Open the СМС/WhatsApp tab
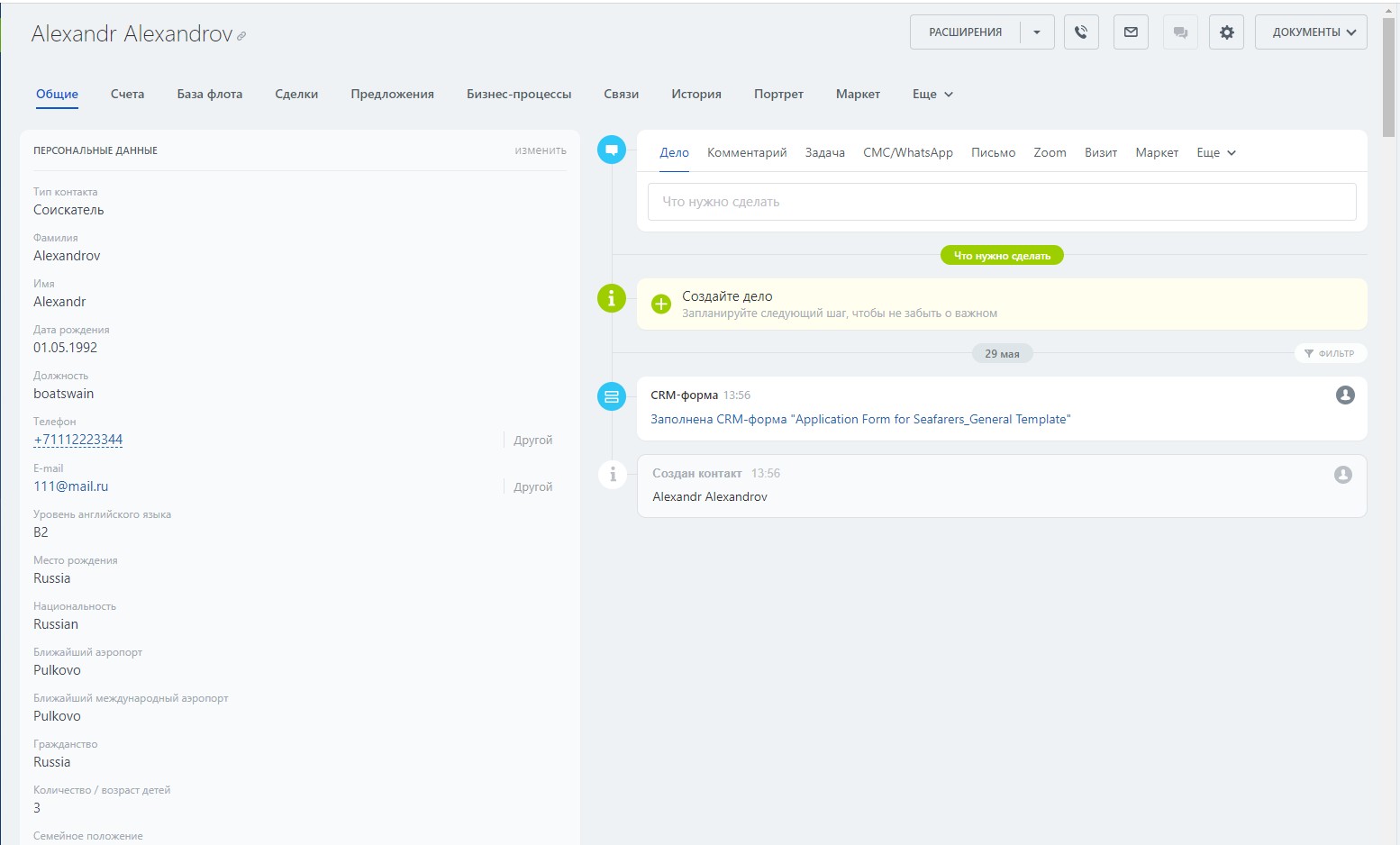 click(907, 153)
